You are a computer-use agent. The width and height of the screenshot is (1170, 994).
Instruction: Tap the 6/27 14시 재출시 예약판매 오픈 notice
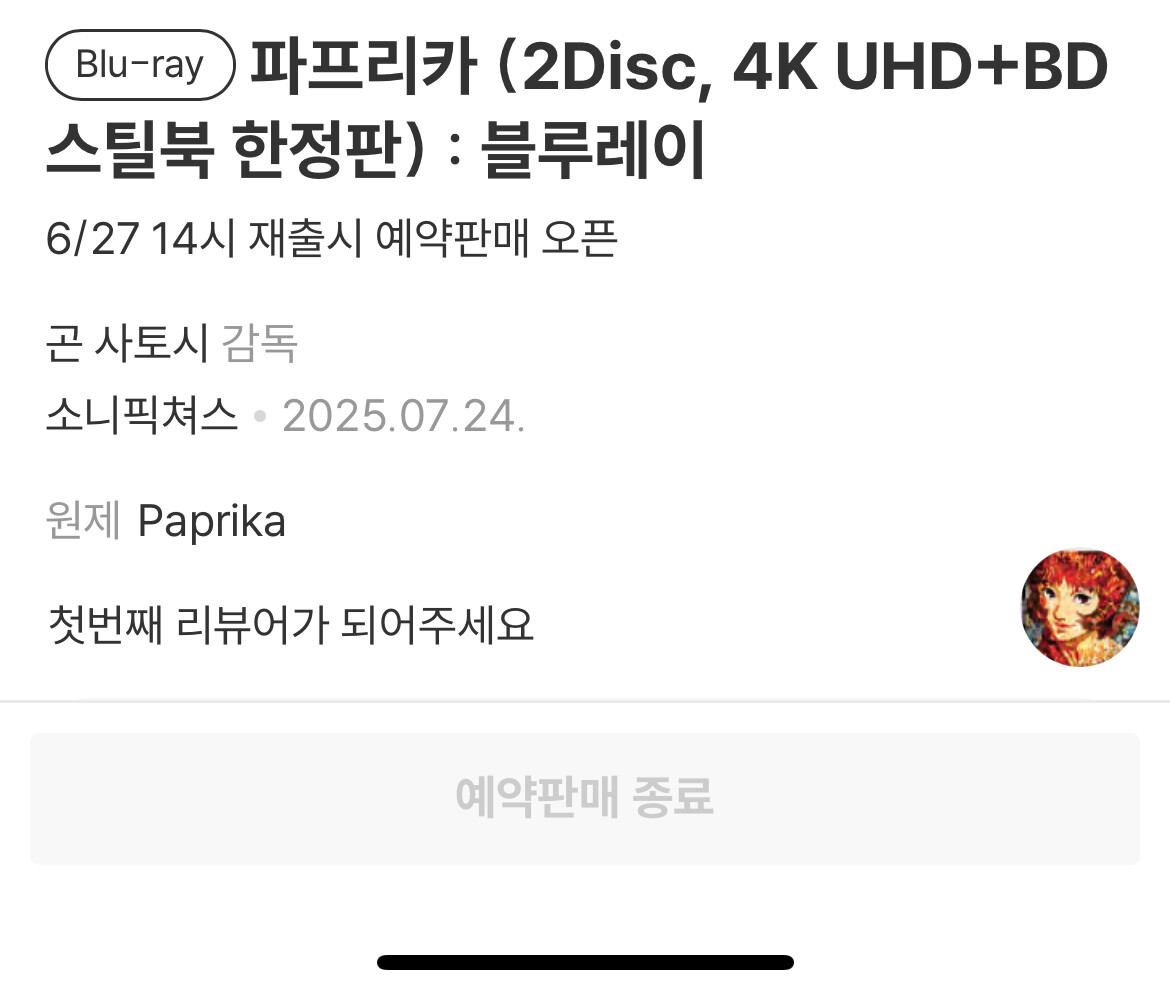pos(331,239)
